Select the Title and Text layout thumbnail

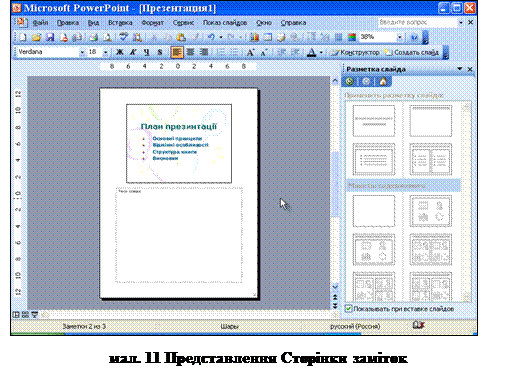[374, 159]
